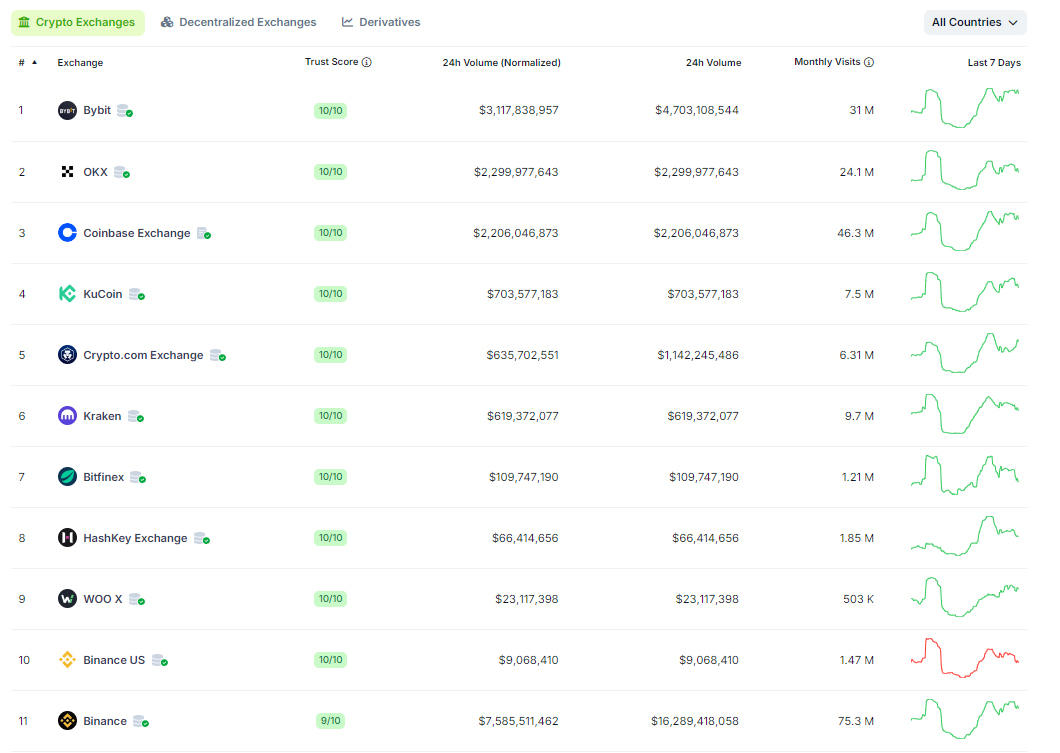Click the reserves badge beside Bitfinex
This screenshot has width=1060, height=753.
click(x=138, y=477)
